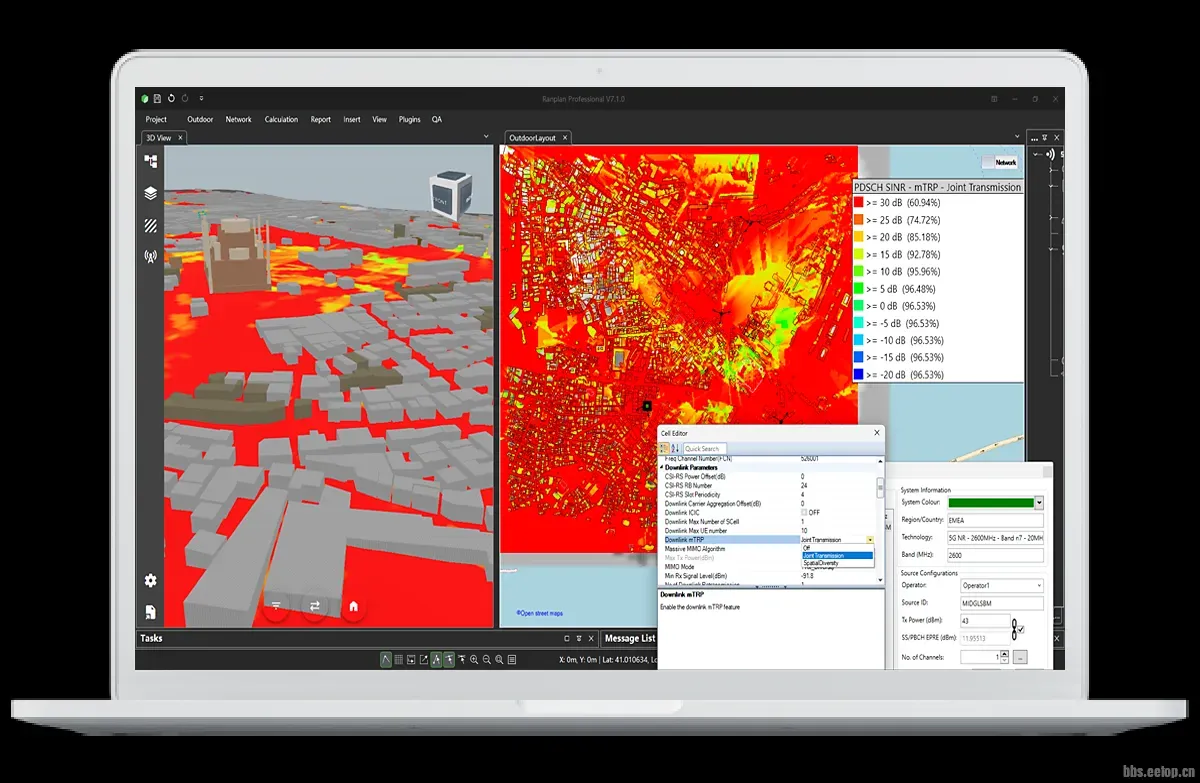Increase No. of Channels with up stepper
The image size is (1200, 783).
tap(1005, 654)
